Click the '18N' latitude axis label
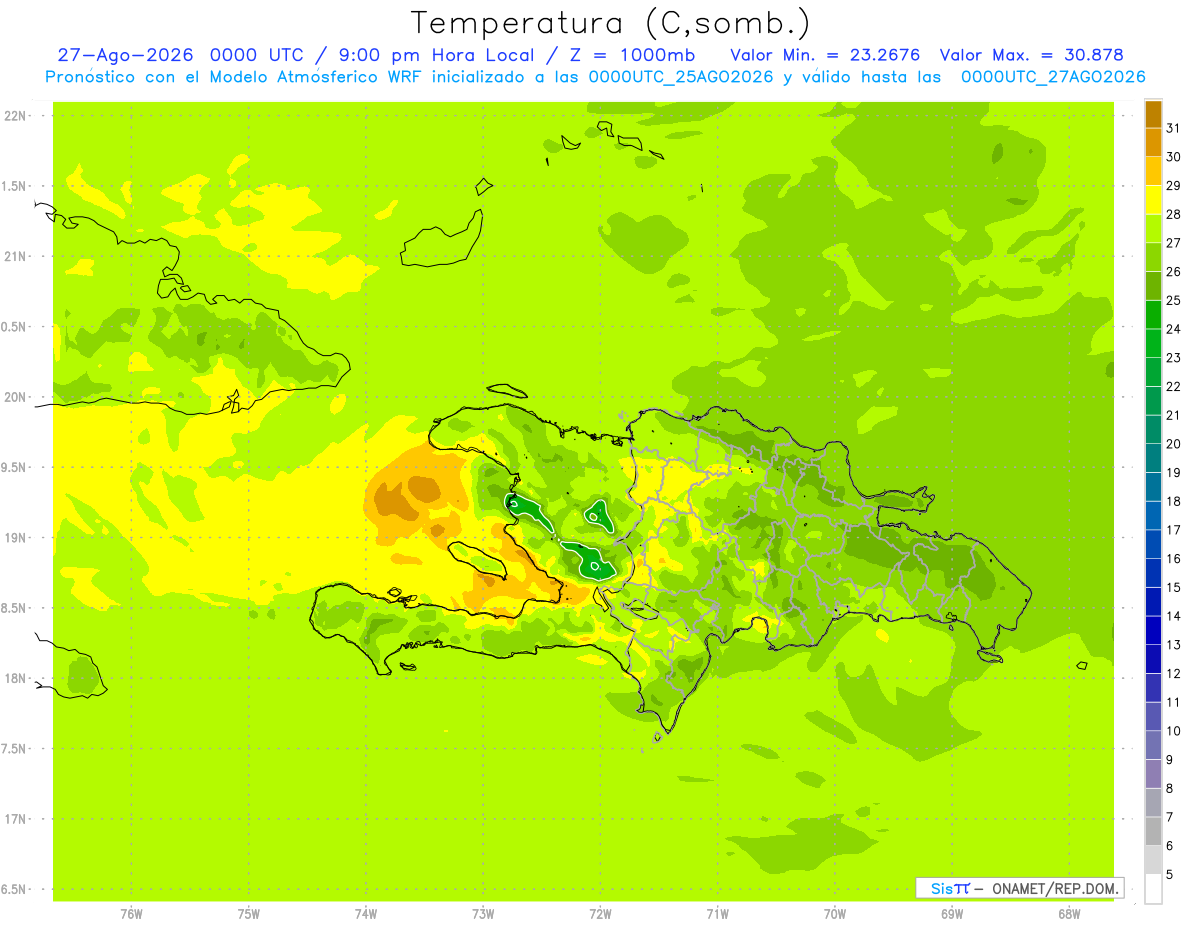 16,679
